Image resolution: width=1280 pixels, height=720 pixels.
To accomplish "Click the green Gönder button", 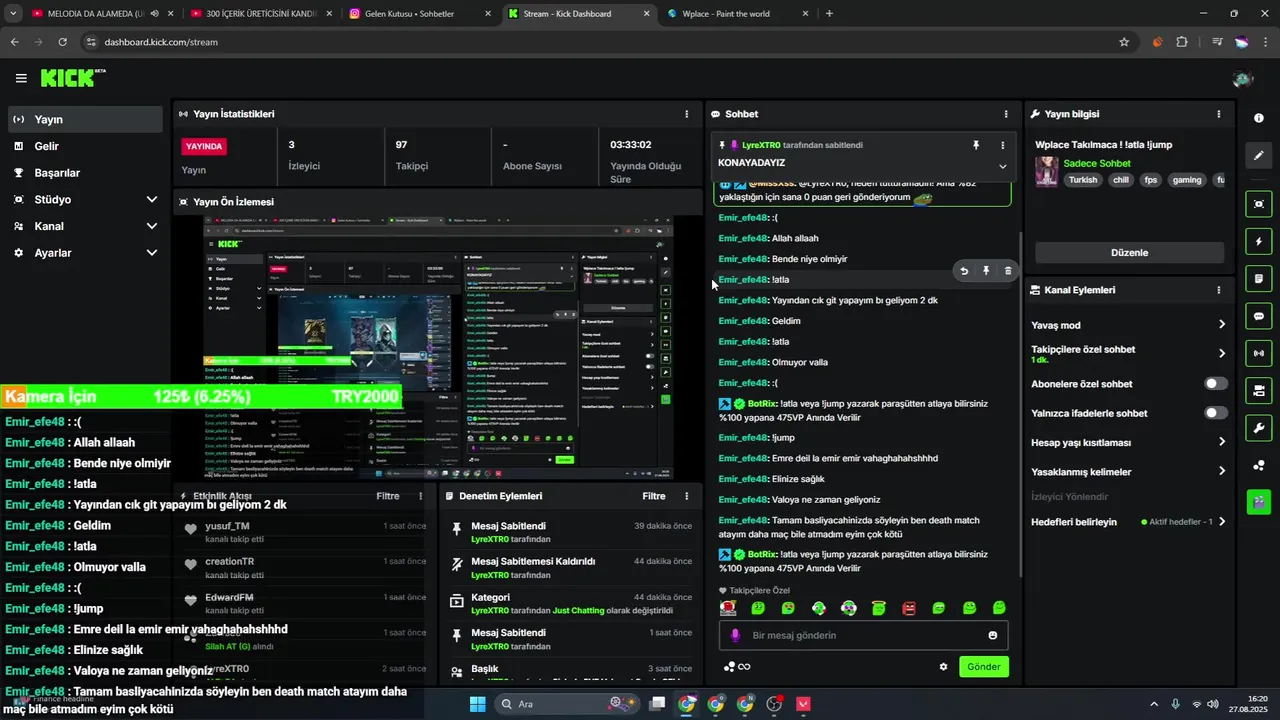I will pyautogui.click(x=984, y=667).
